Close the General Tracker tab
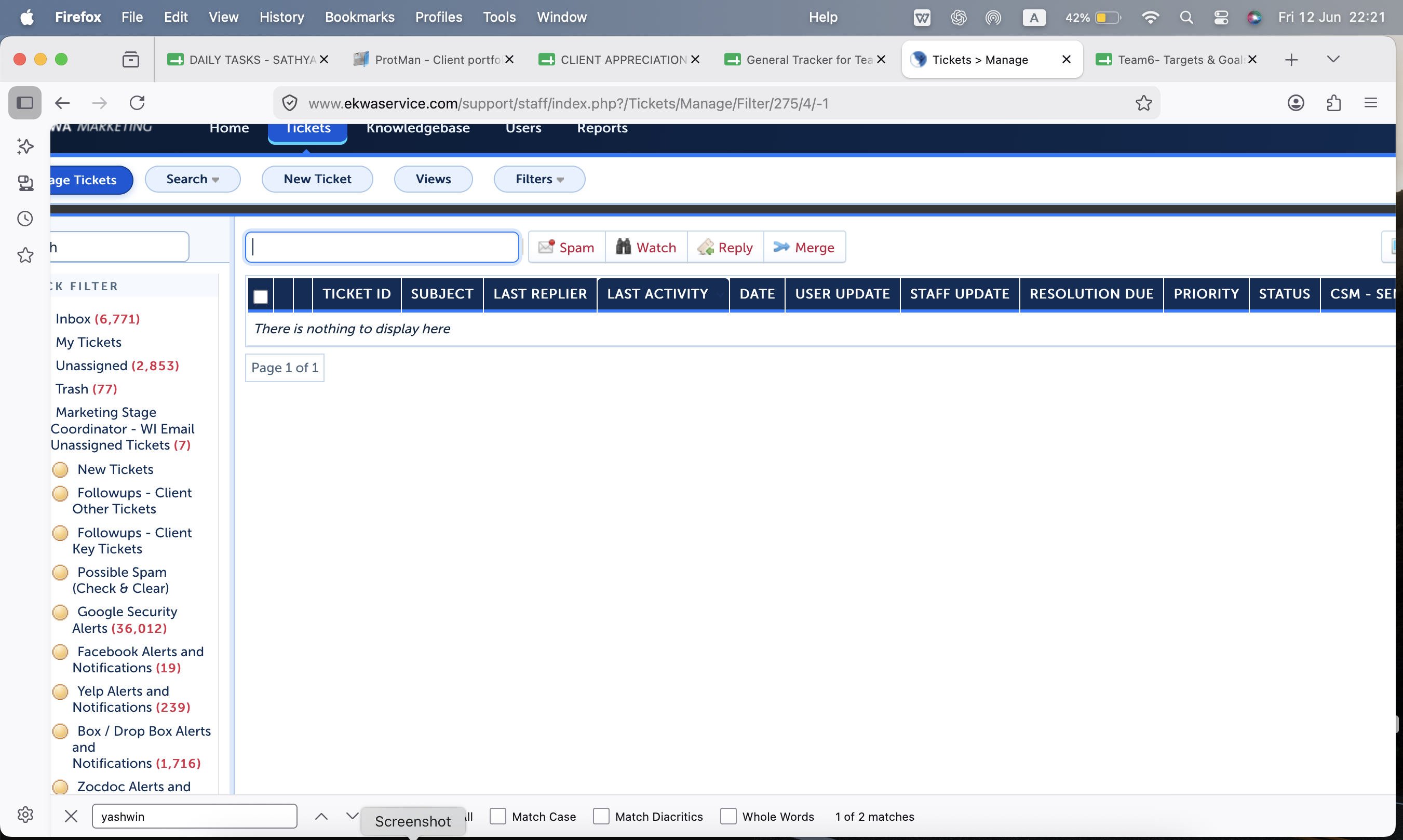Image resolution: width=1403 pixels, height=840 pixels. pyautogui.click(x=881, y=59)
